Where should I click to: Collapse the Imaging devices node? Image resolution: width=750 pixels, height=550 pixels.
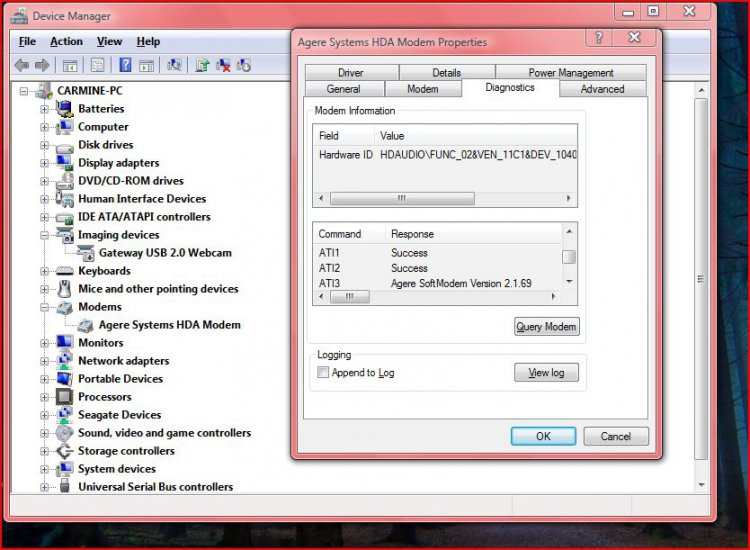click(x=44, y=235)
